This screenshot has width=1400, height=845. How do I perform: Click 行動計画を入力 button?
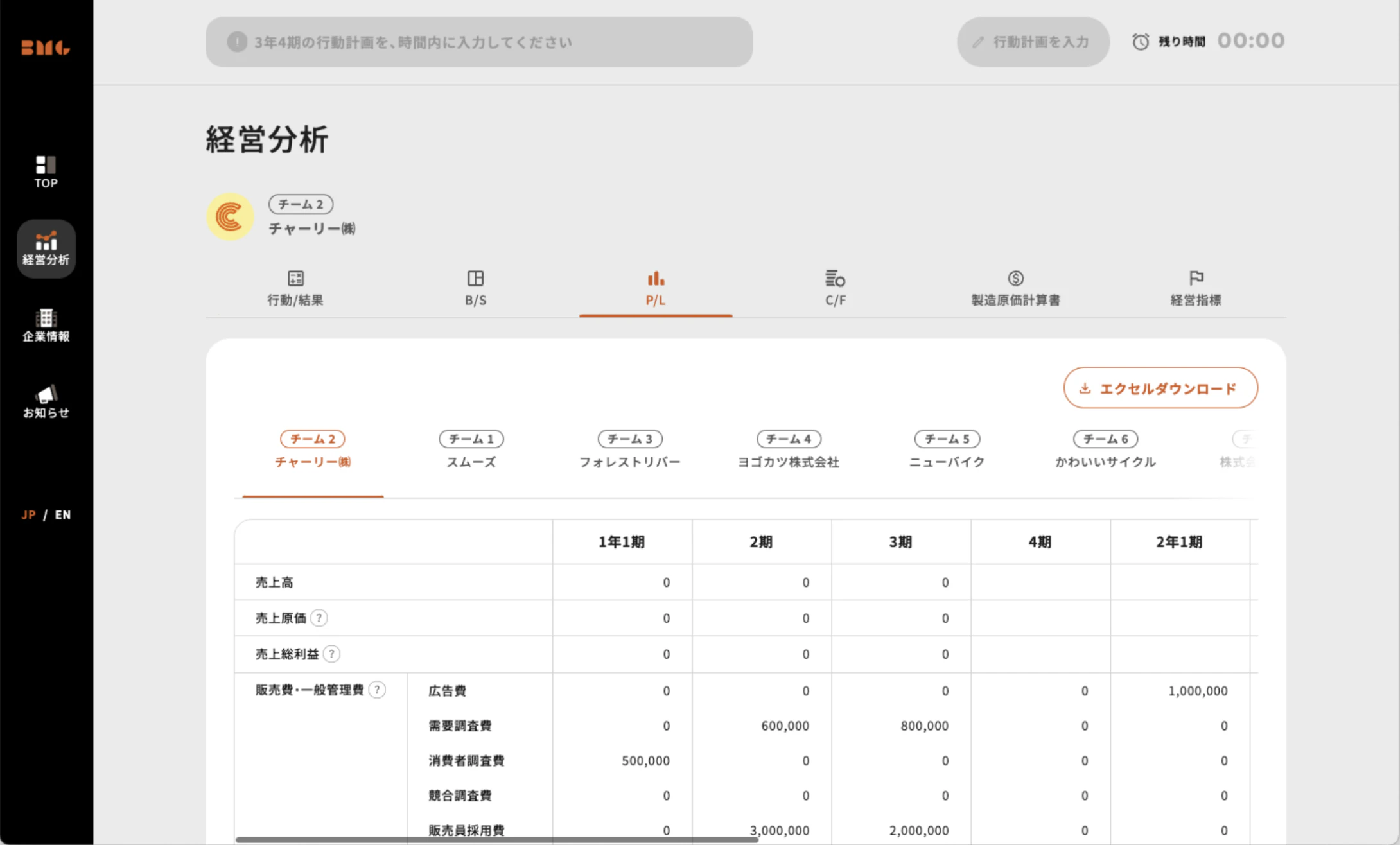[1033, 42]
